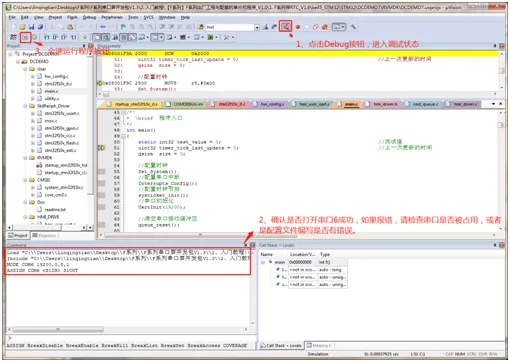Click the Step Over icon

(x=55, y=37)
